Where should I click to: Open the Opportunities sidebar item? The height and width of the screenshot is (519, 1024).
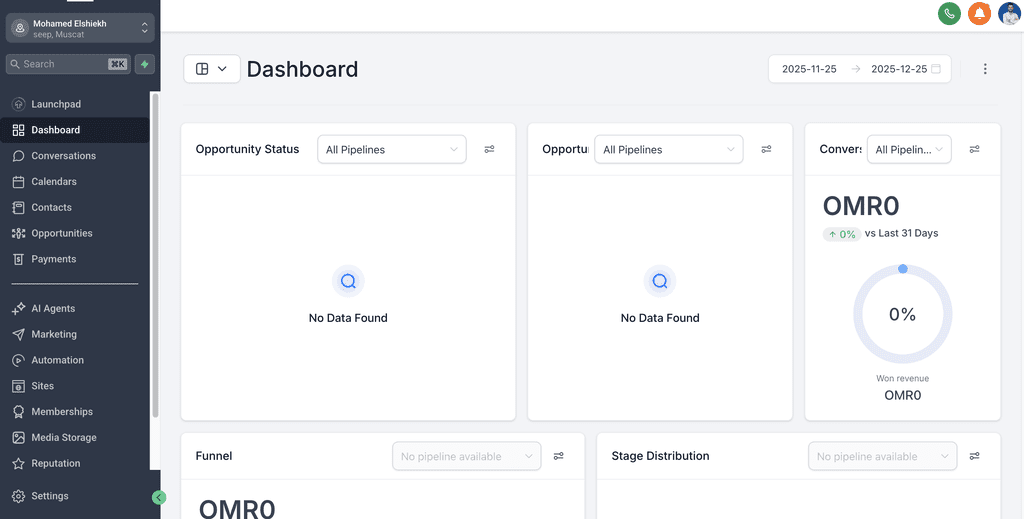[x=61, y=233]
